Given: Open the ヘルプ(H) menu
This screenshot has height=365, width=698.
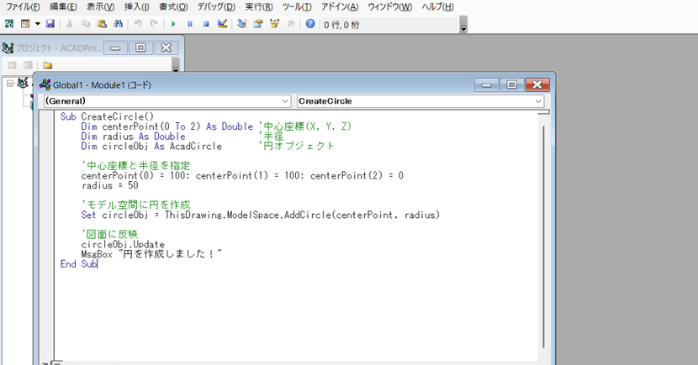Looking at the screenshot, I should (x=438, y=7).
